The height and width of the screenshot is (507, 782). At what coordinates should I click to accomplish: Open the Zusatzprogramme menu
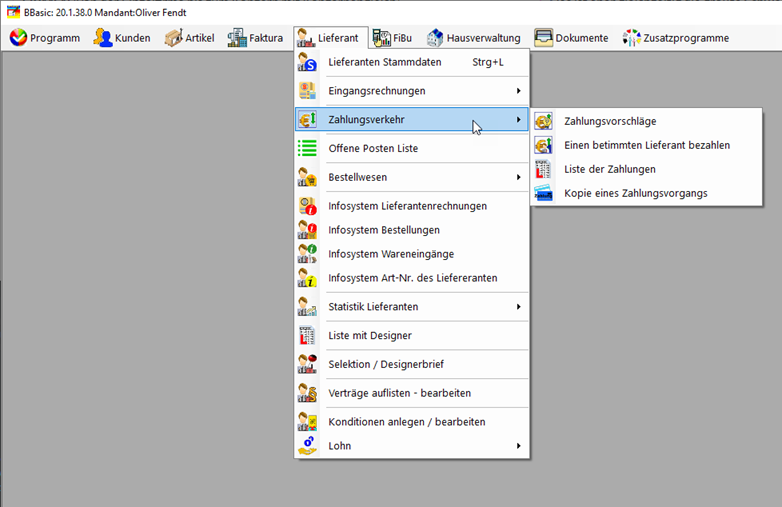tap(676, 38)
